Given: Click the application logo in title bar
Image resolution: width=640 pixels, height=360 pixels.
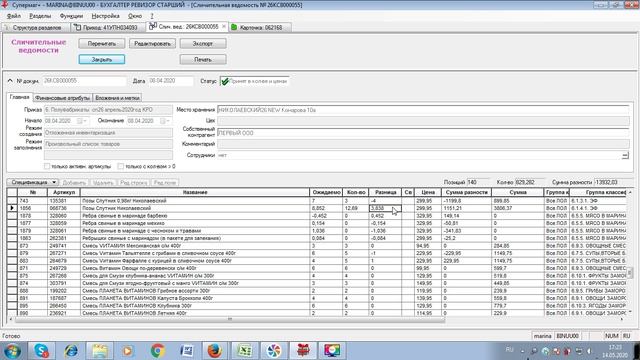Looking at the screenshot, I should (5, 5).
